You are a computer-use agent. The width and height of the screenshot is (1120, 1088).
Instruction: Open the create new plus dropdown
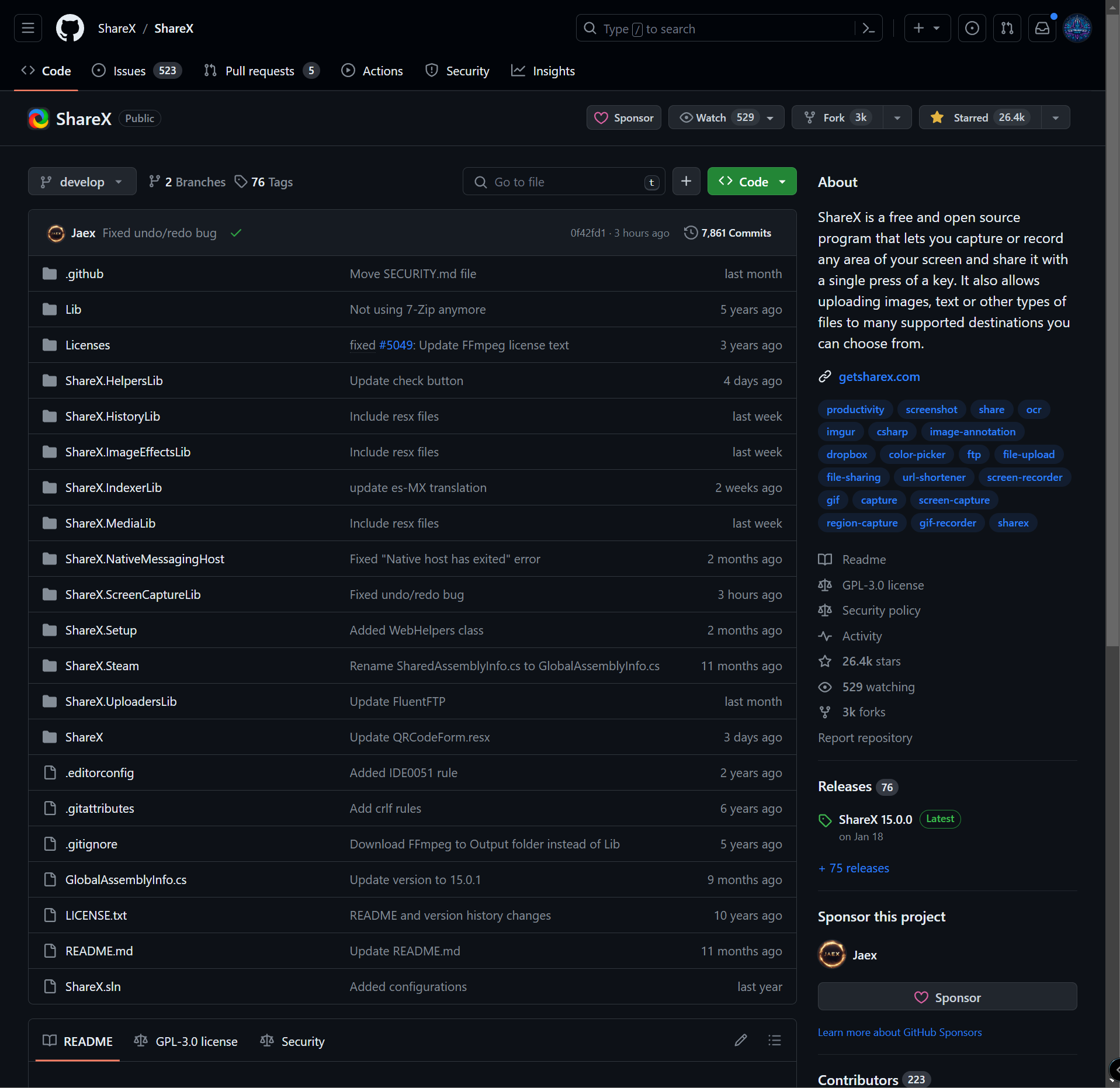click(x=927, y=28)
